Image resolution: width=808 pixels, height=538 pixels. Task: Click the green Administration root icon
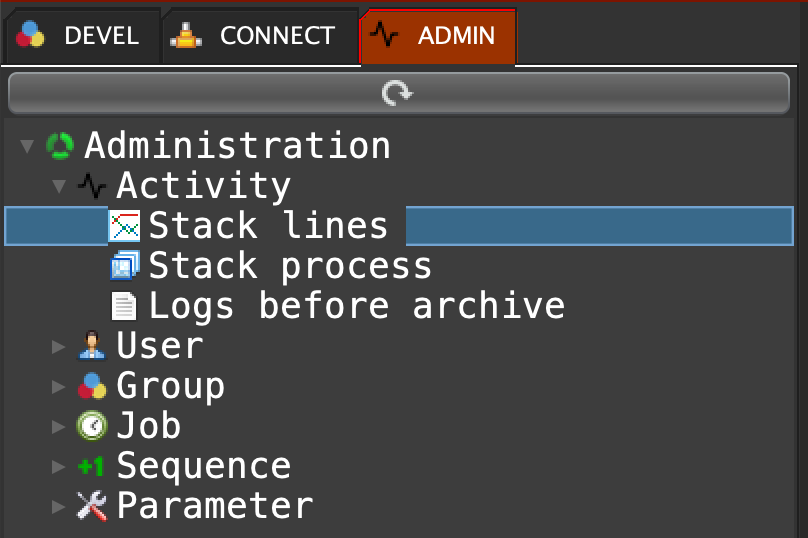click(60, 146)
